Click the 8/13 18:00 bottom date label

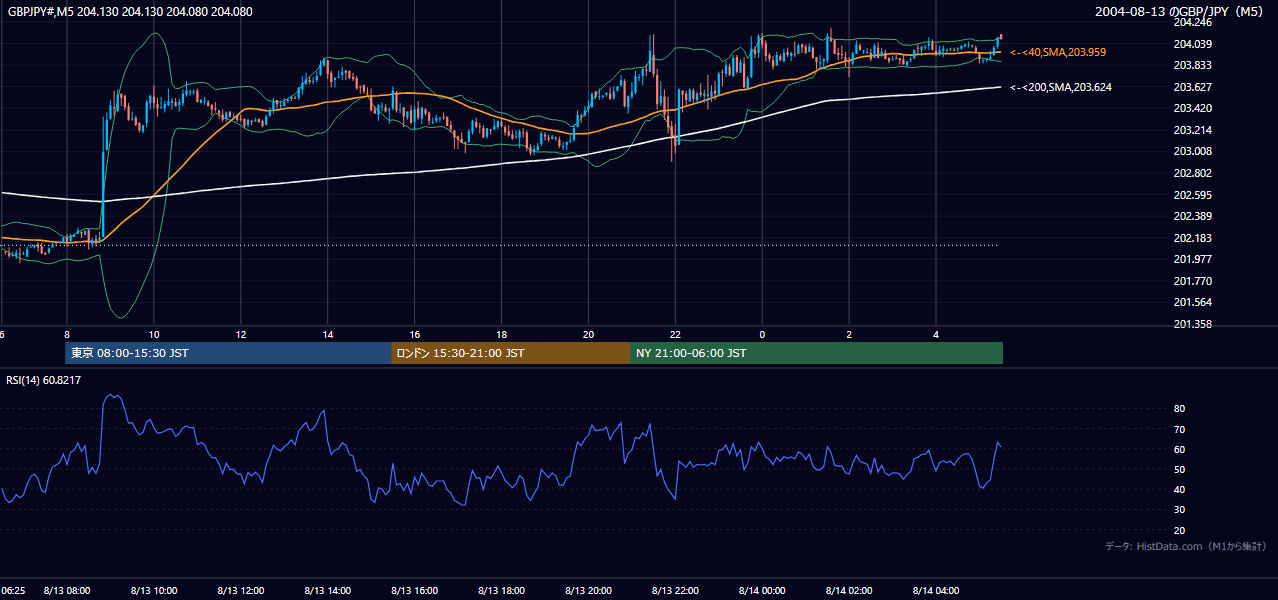pyautogui.click(x=502, y=591)
